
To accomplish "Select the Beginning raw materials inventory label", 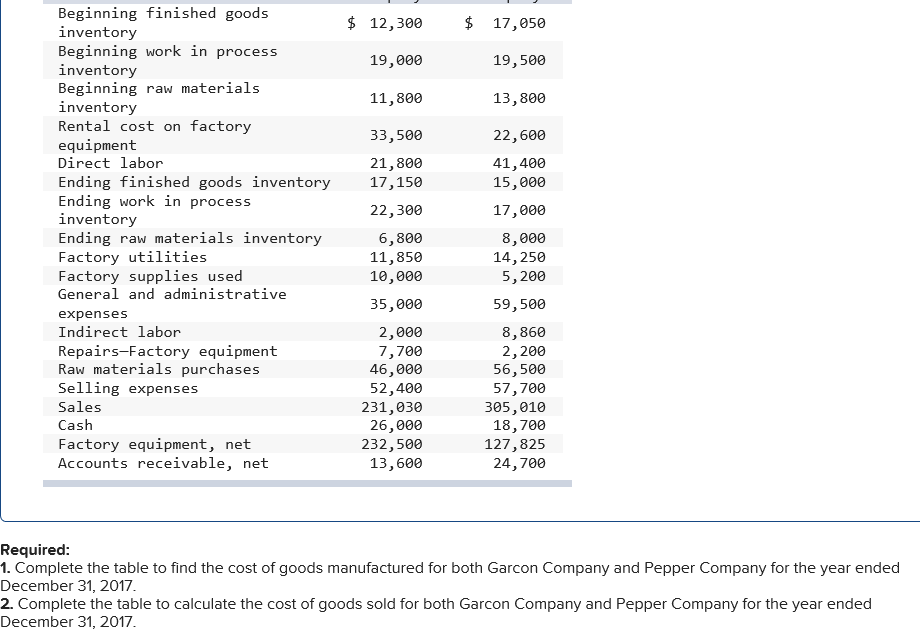I will [158, 97].
